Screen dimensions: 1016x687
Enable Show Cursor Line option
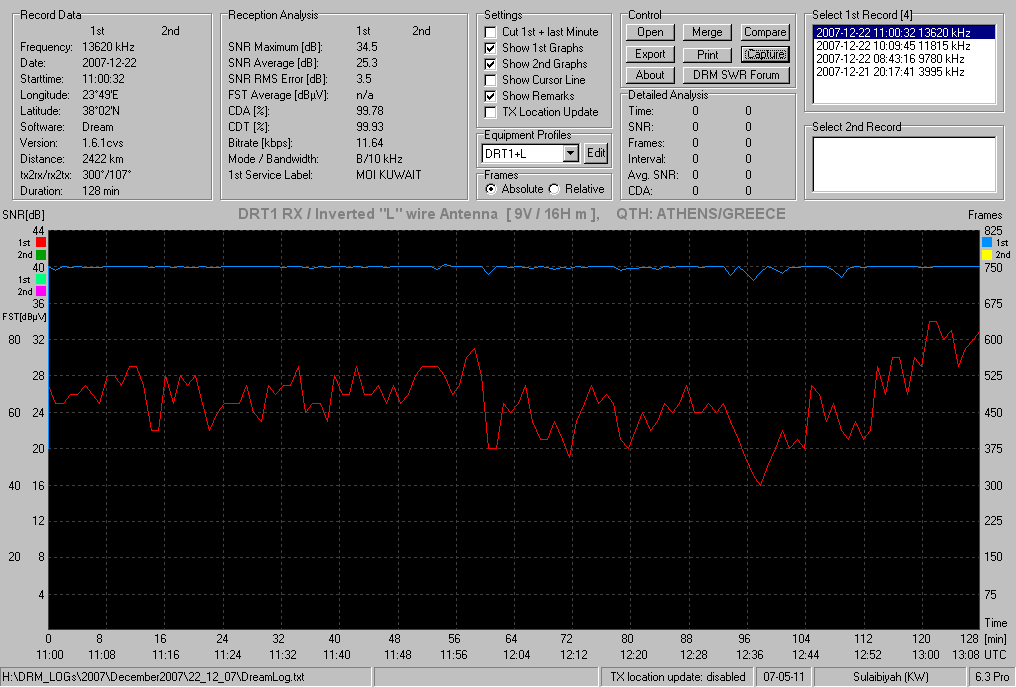click(x=491, y=80)
